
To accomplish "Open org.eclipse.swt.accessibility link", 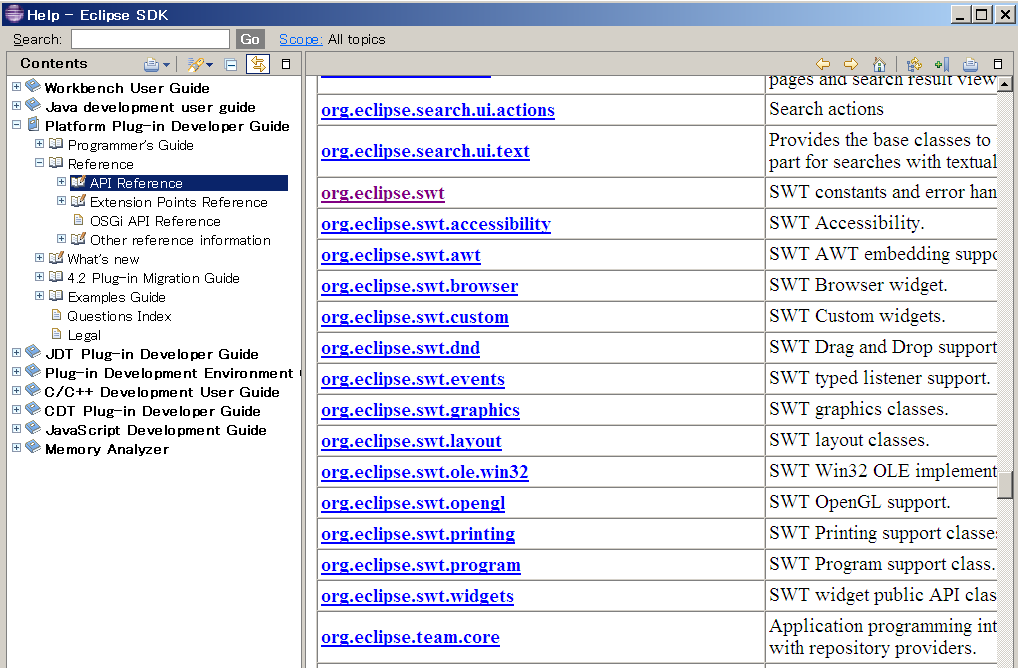I will coord(436,224).
